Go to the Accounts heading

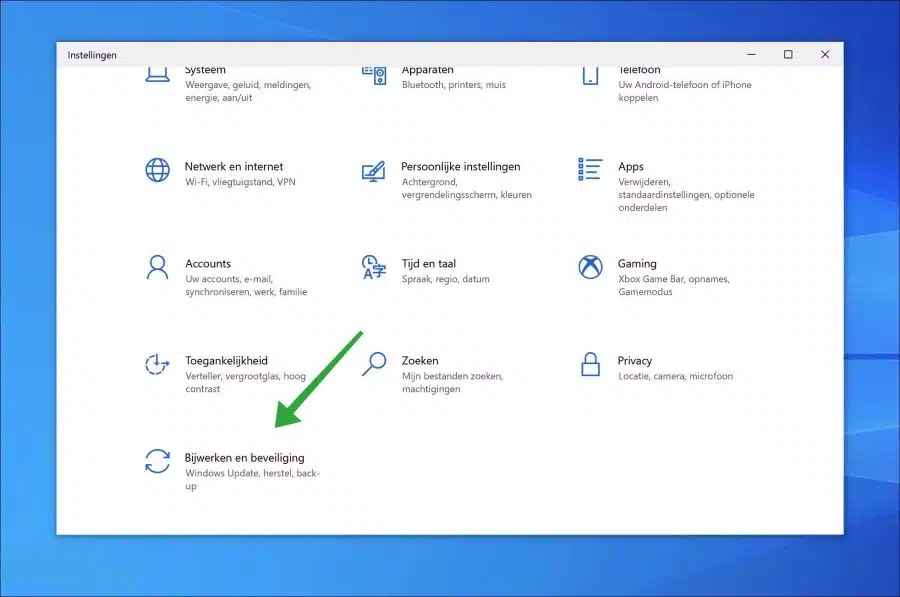tap(208, 263)
